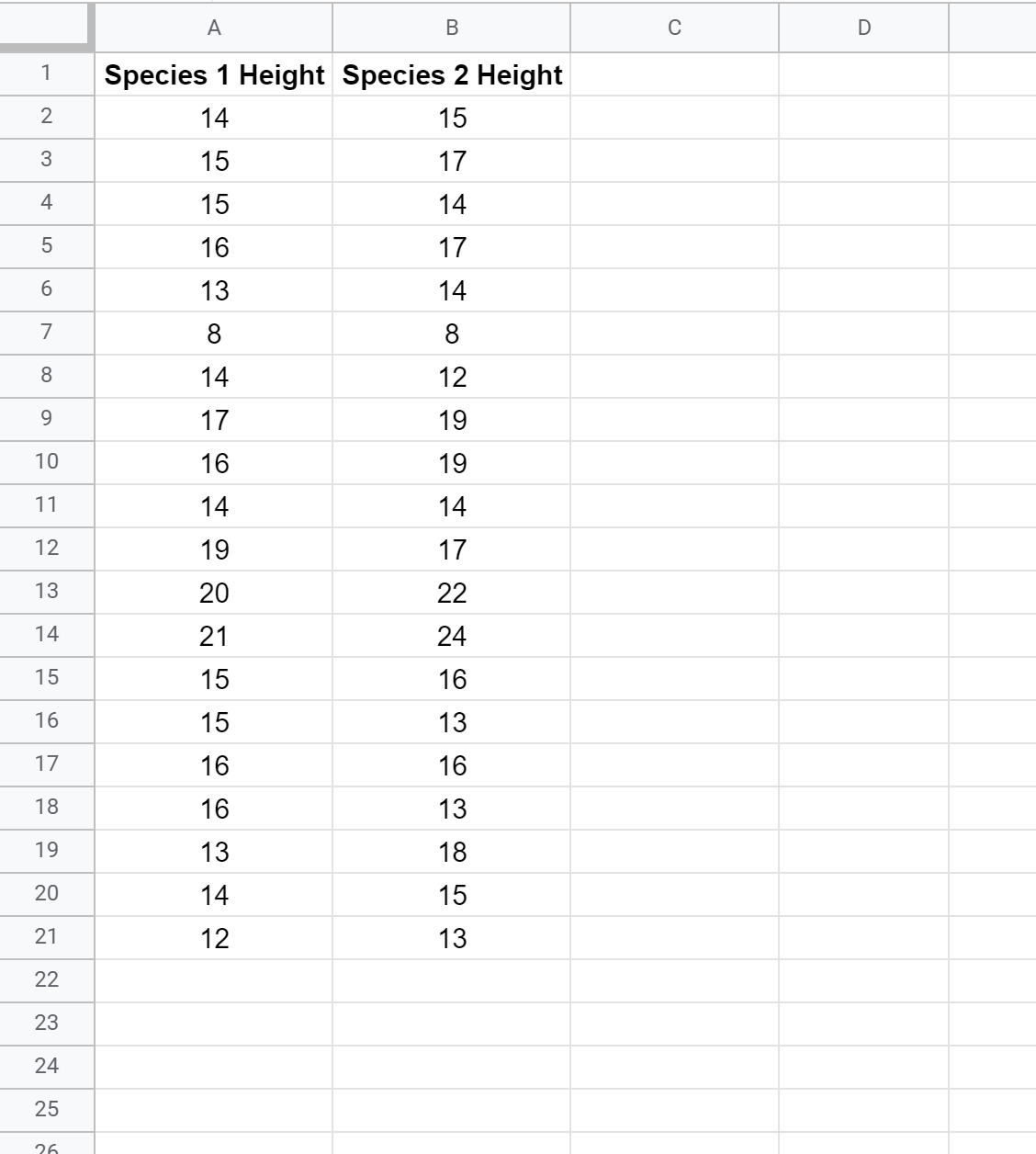Select column D by clicking its header
Image resolution: width=1036 pixels, height=1154 pixels.
862,29
